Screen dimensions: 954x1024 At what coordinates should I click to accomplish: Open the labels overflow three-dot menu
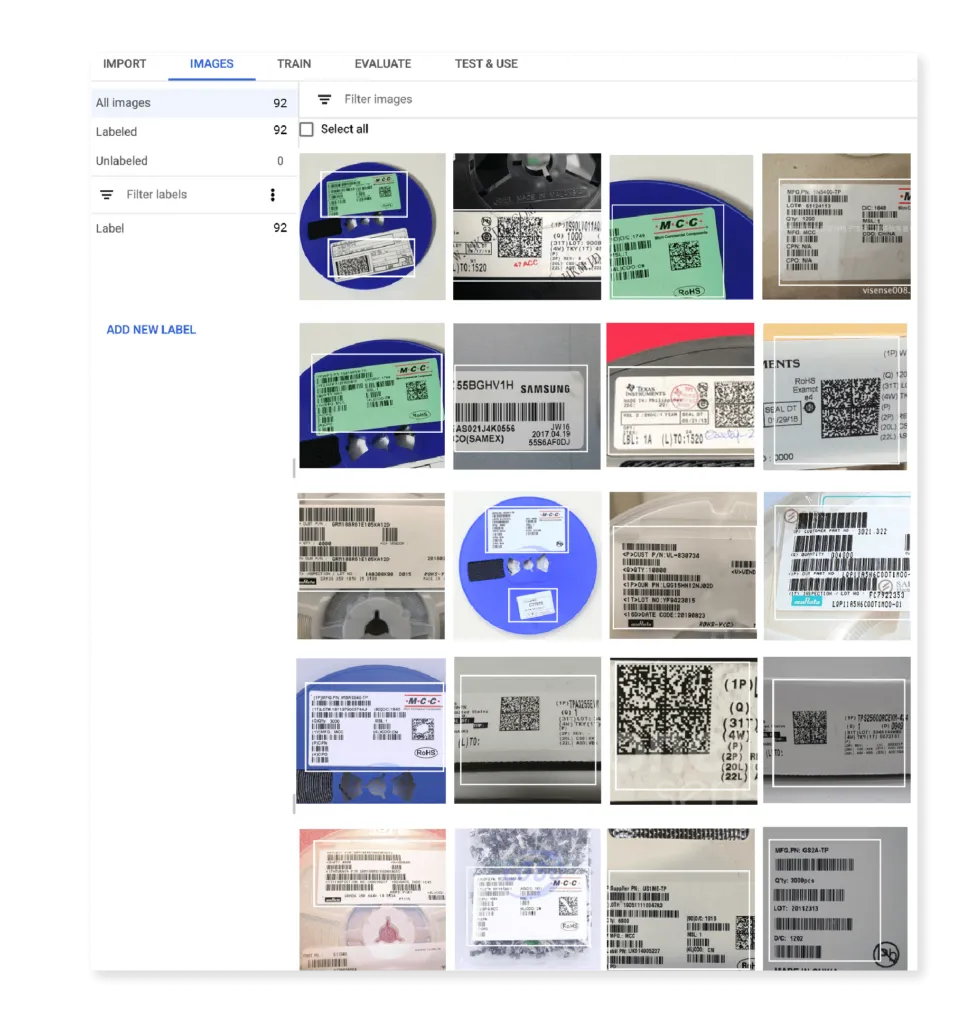pyautogui.click(x=273, y=194)
